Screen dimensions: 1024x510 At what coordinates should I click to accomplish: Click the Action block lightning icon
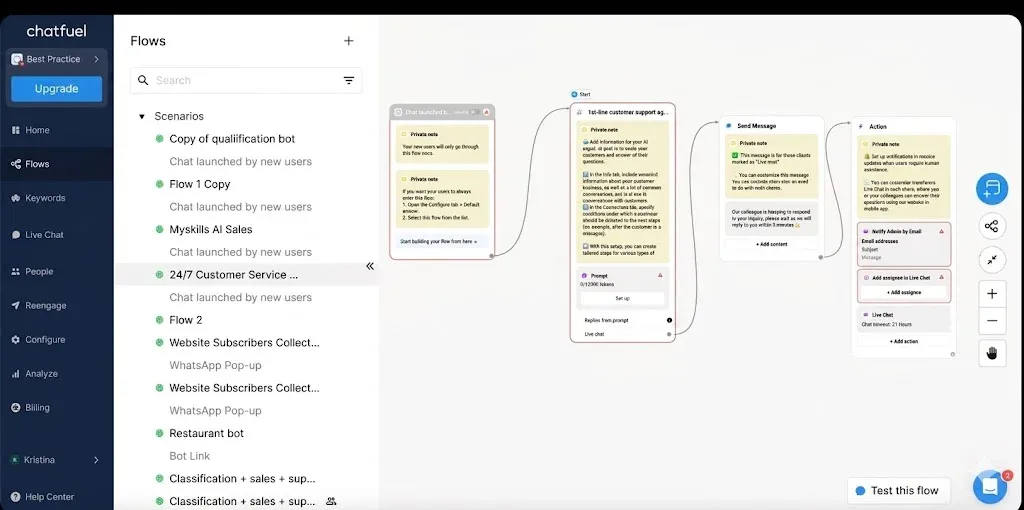click(861, 126)
